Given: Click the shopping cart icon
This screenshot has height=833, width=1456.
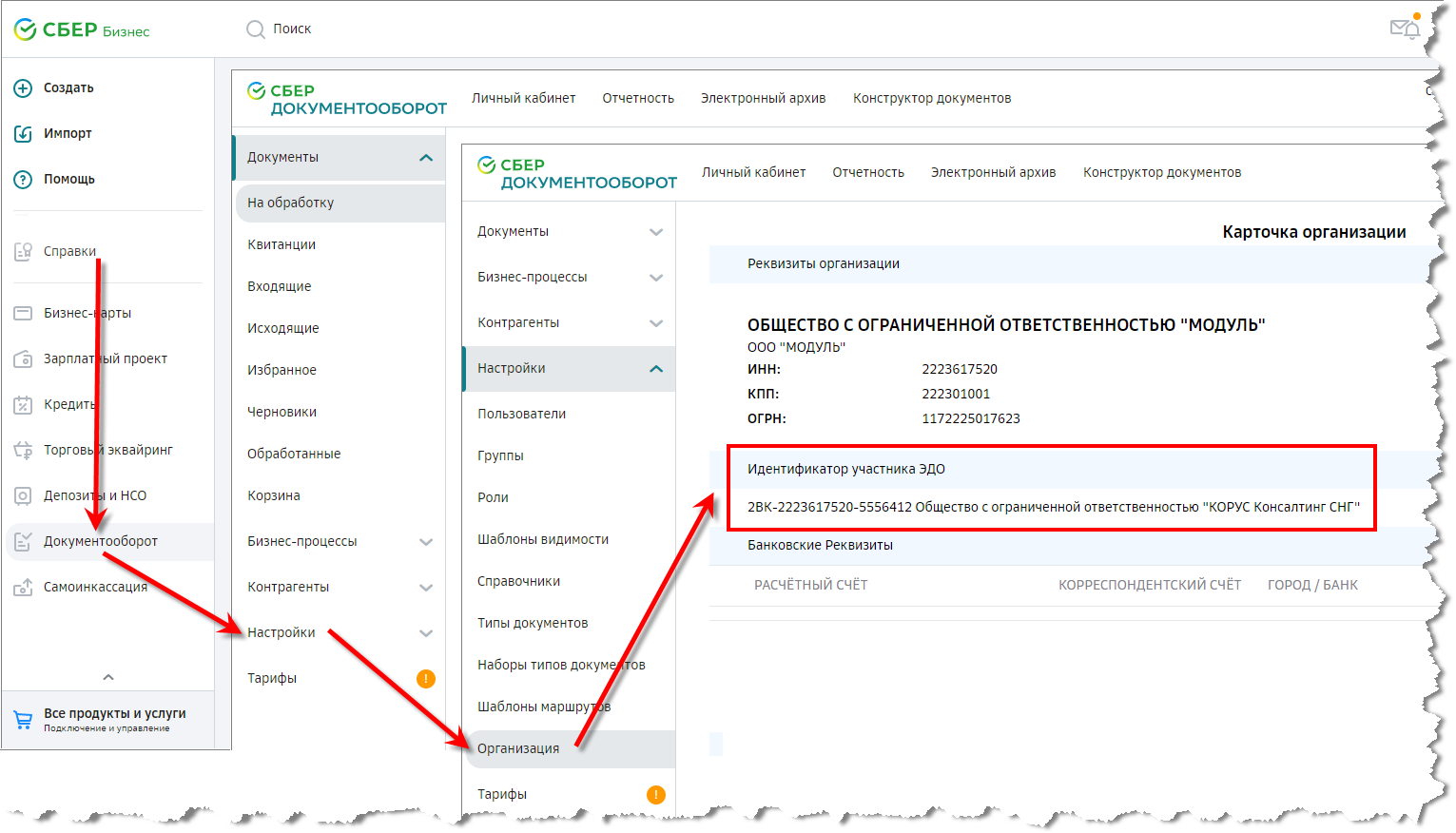Looking at the screenshot, I should point(23,720).
